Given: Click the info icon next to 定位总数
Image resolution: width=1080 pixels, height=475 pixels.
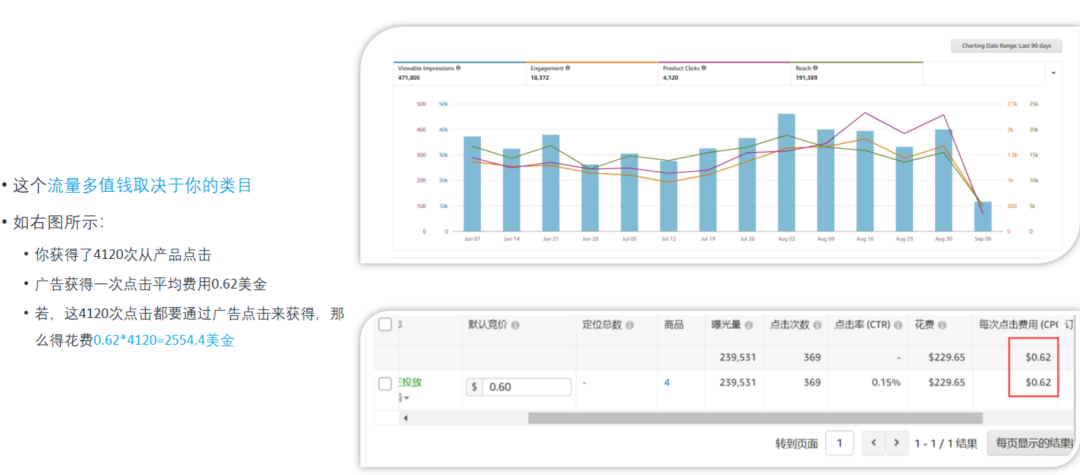Looking at the screenshot, I should tap(630, 325).
